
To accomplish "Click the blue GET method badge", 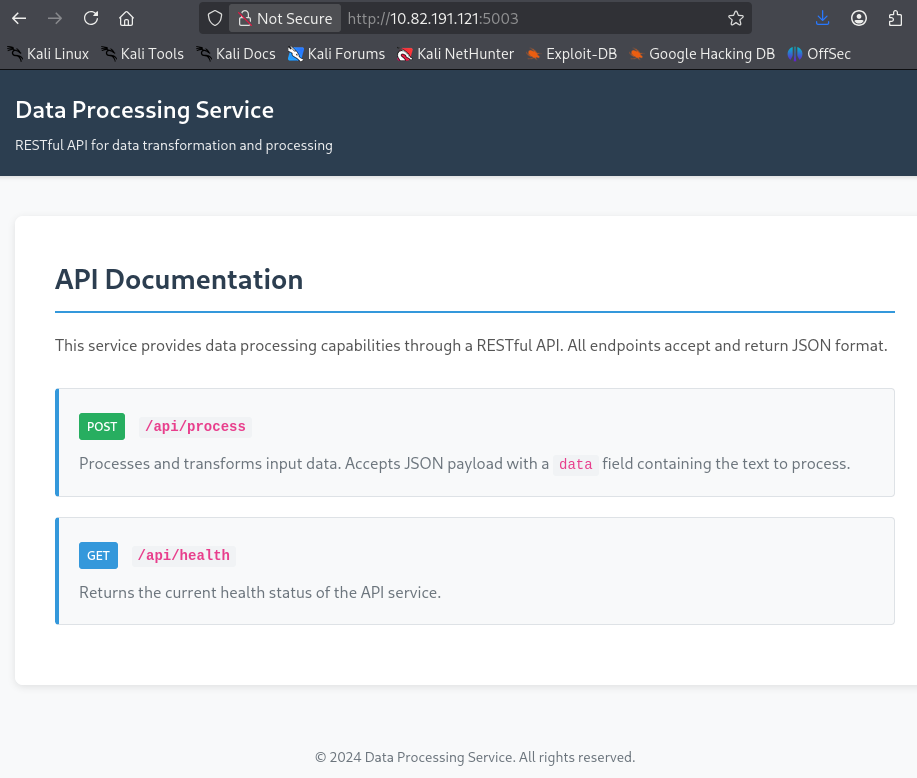I will point(98,555).
